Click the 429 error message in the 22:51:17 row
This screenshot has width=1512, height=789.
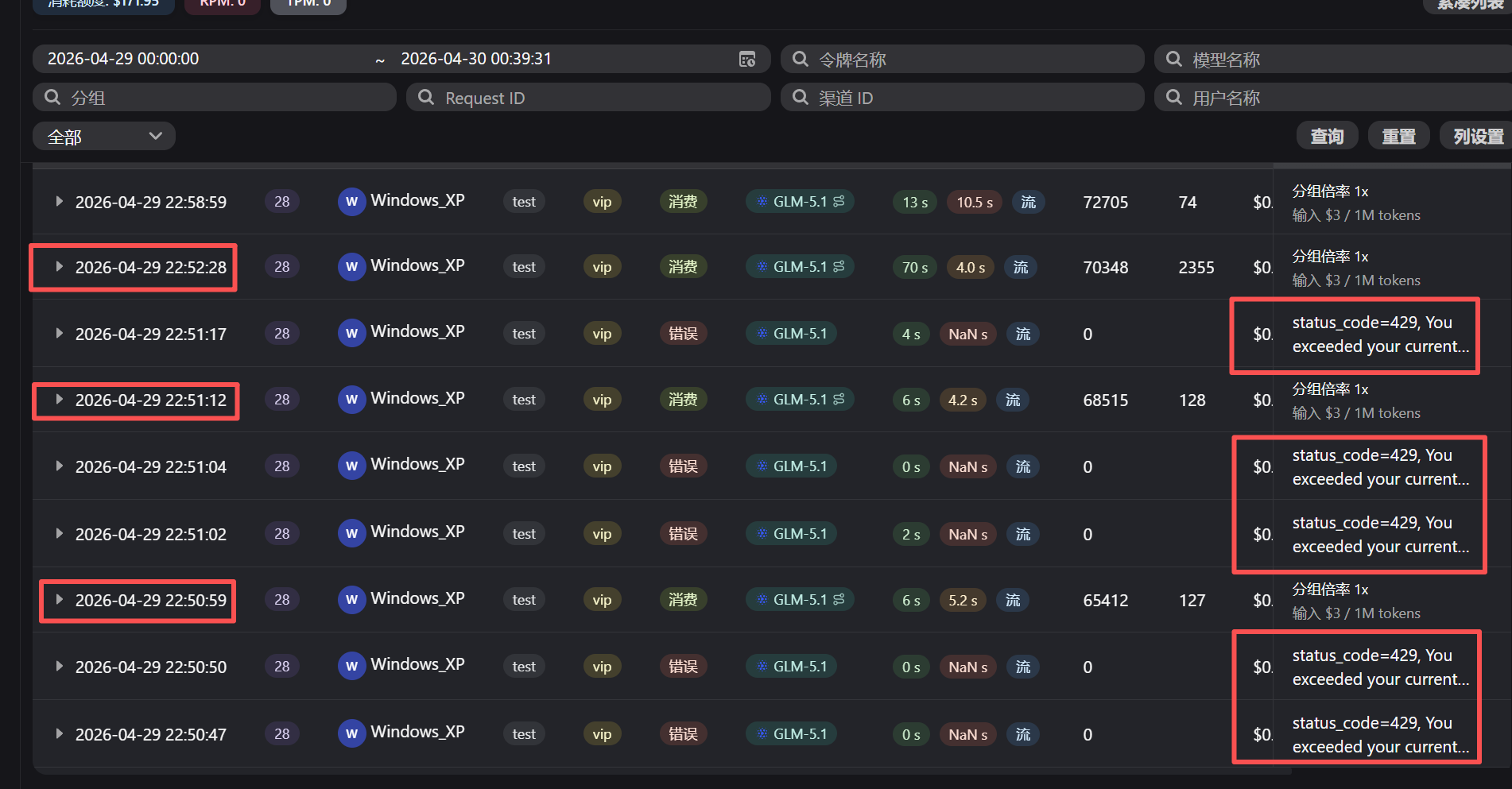tap(1380, 335)
